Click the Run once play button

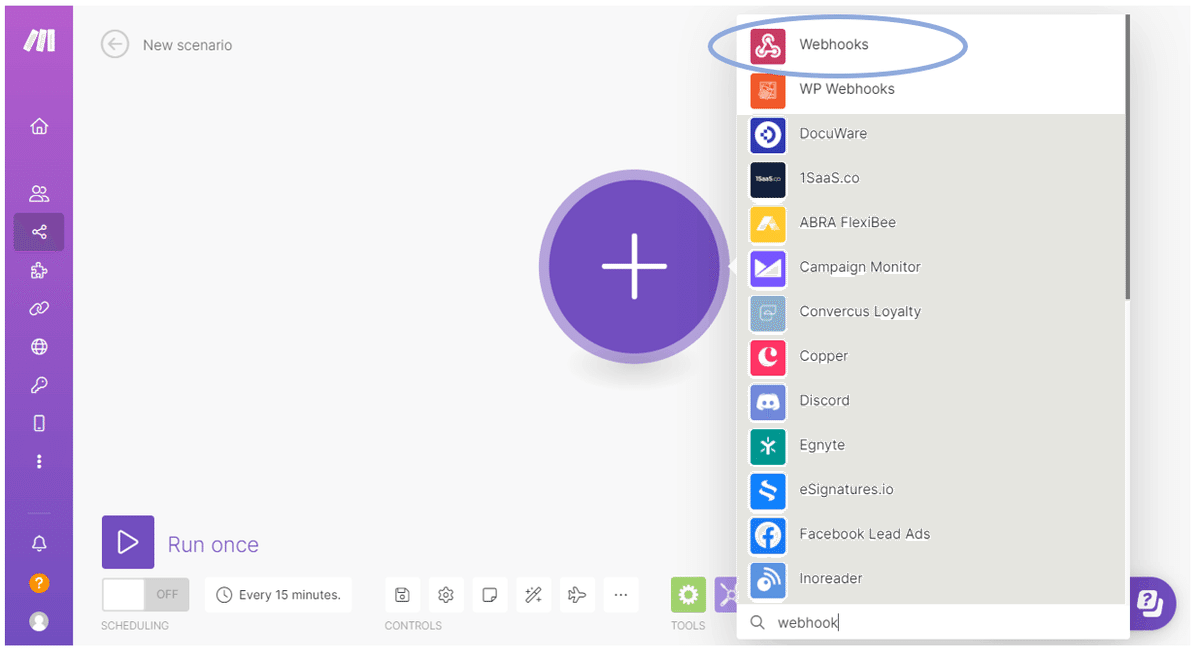point(128,542)
